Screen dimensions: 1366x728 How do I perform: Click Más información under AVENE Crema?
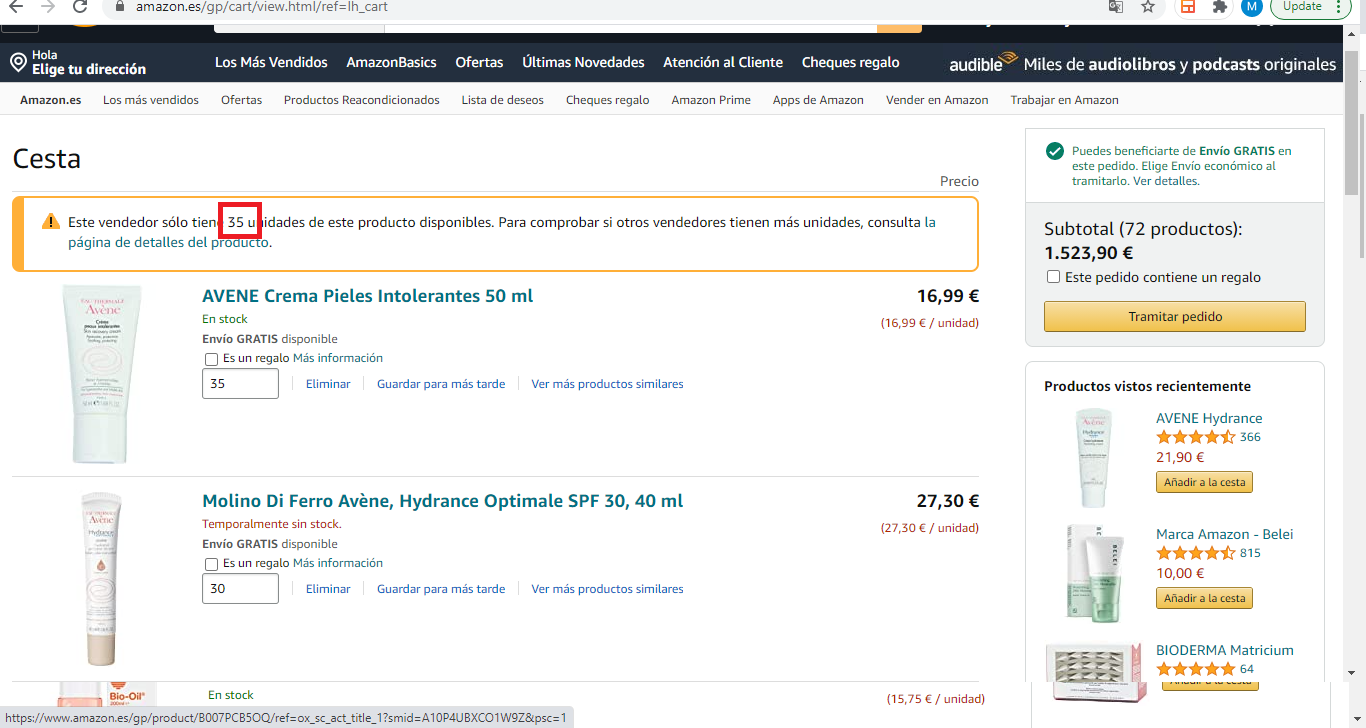[x=337, y=358]
